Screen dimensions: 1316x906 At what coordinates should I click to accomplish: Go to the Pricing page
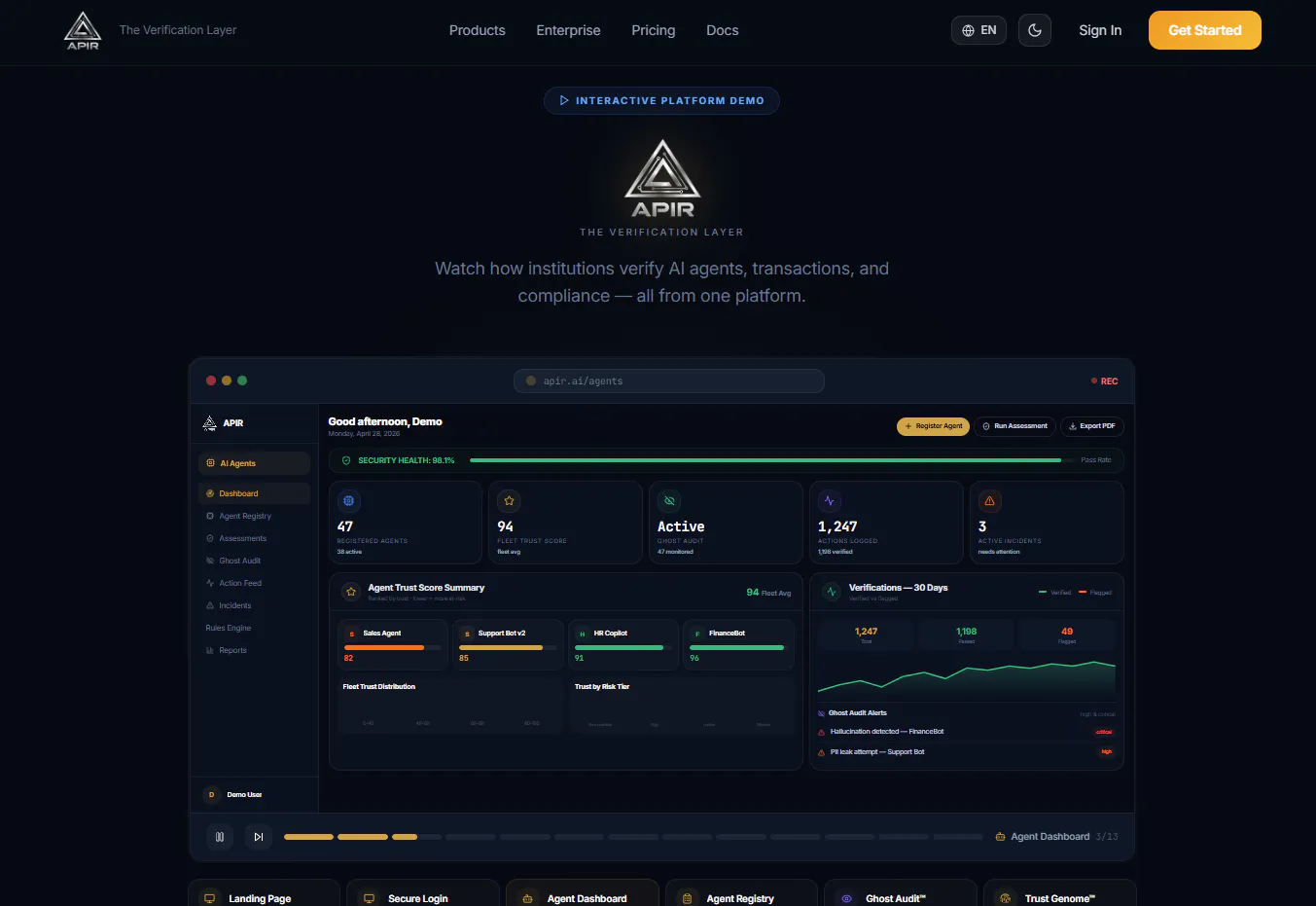tap(653, 30)
